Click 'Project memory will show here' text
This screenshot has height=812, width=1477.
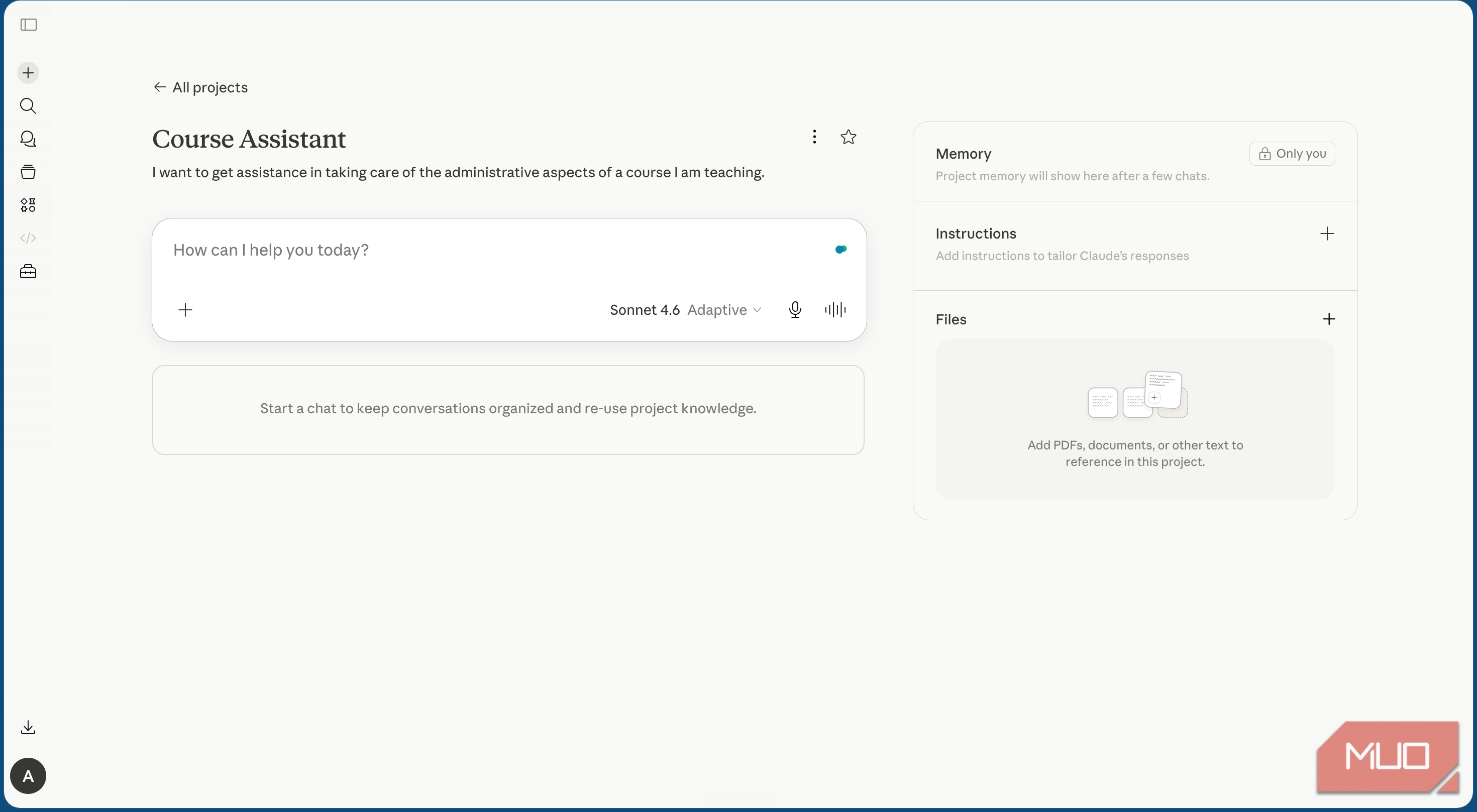pyautogui.click(x=1072, y=176)
